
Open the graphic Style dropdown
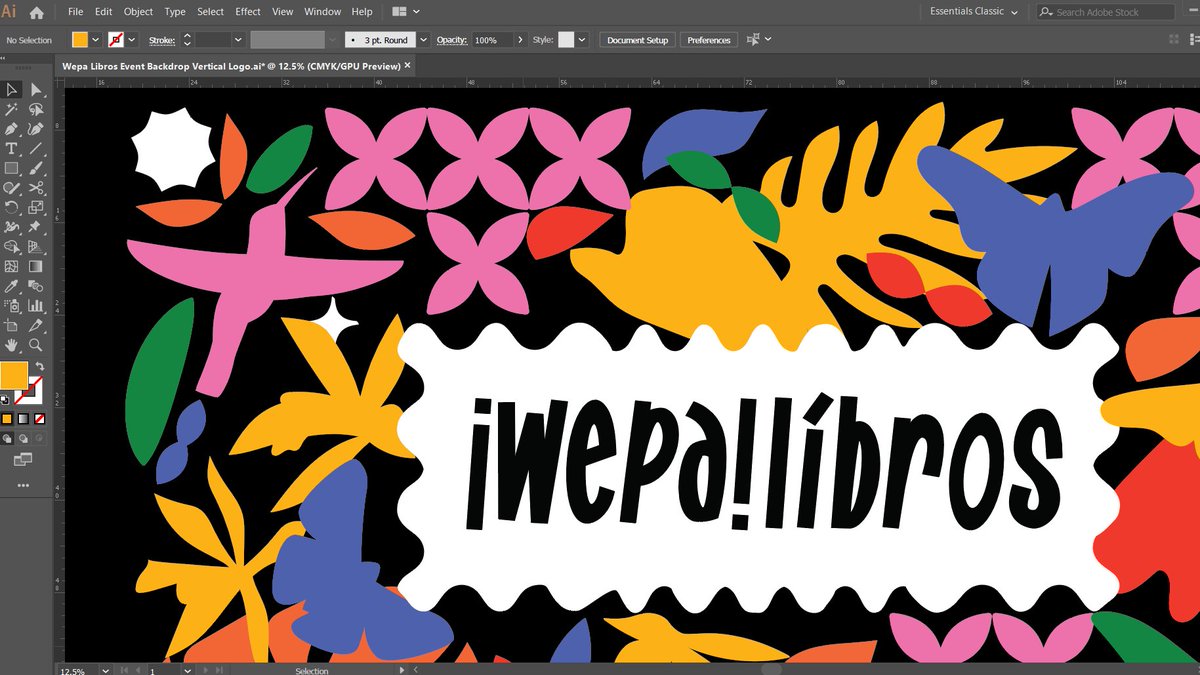pos(583,40)
